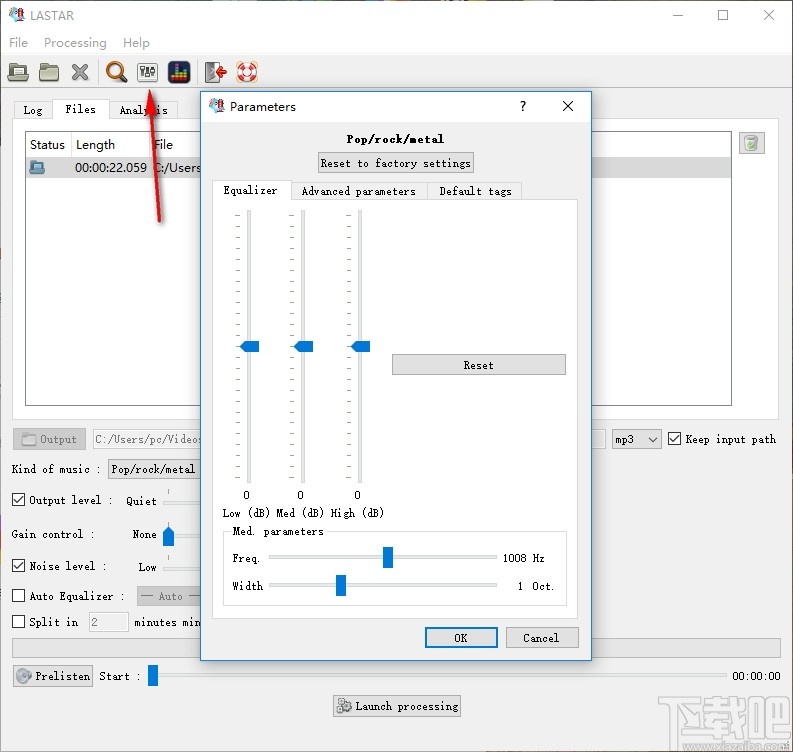This screenshot has width=793, height=752.
Task: Click the Launch processing button
Action: click(x=397, y=705)
